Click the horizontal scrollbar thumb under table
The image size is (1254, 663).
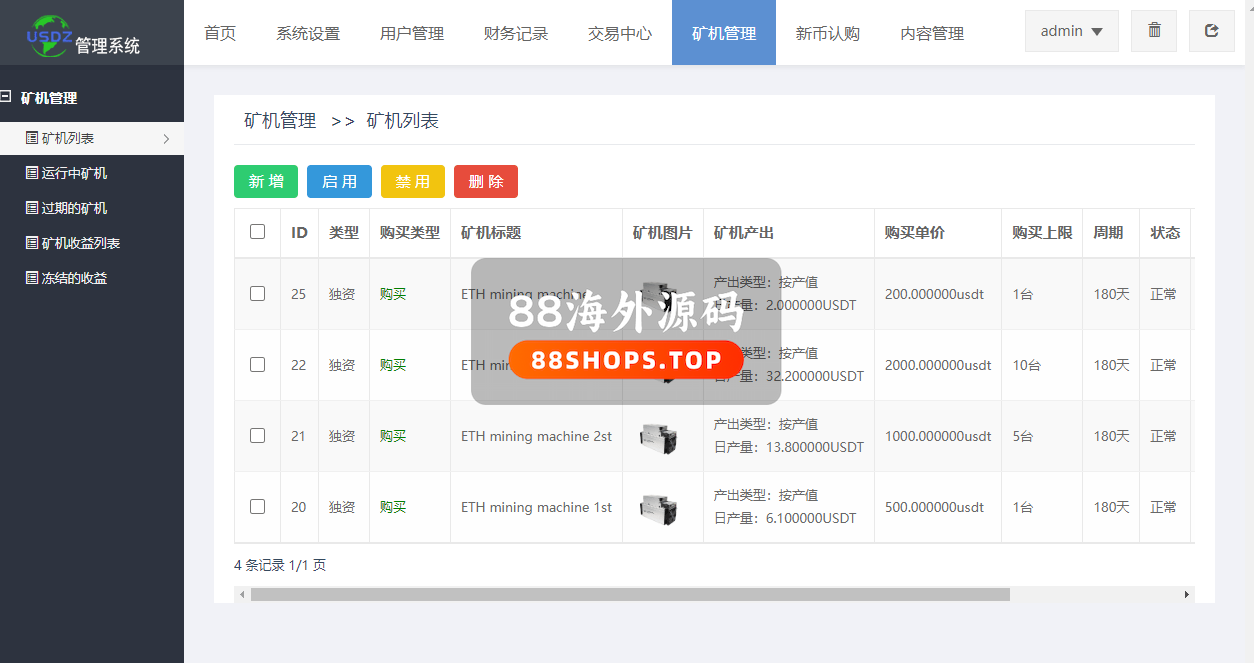point(630,594)
